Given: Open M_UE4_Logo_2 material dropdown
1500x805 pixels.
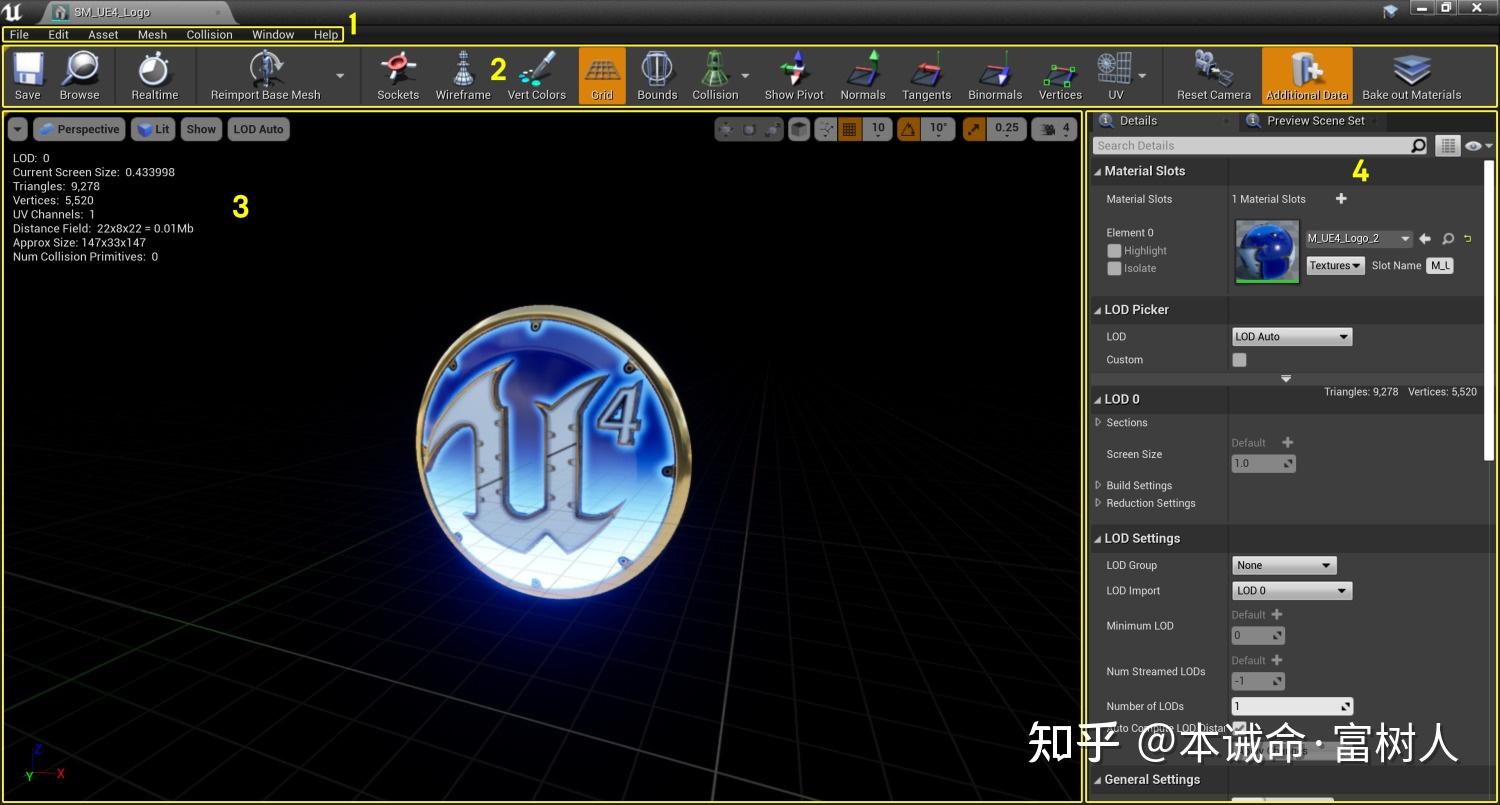Looking at the screenshot, I should tap(1359, 239).
